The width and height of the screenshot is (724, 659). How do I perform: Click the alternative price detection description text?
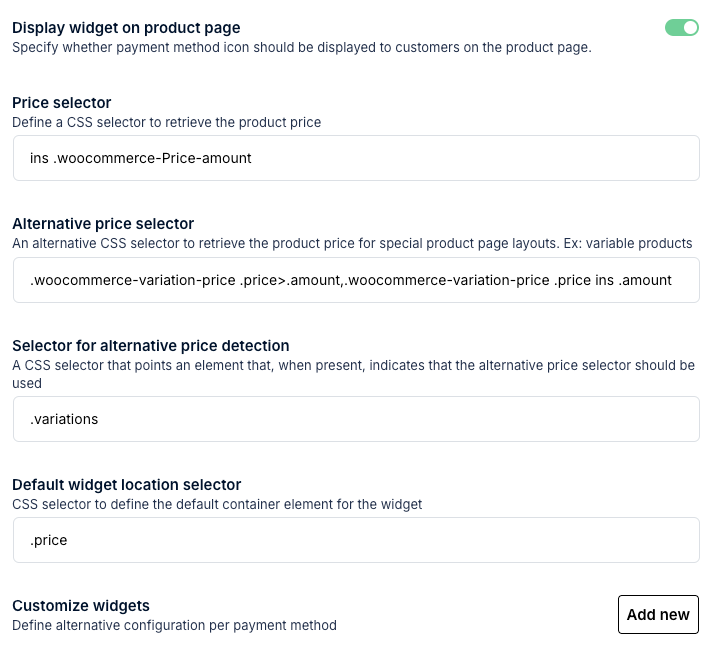click(x=353, y=374)
